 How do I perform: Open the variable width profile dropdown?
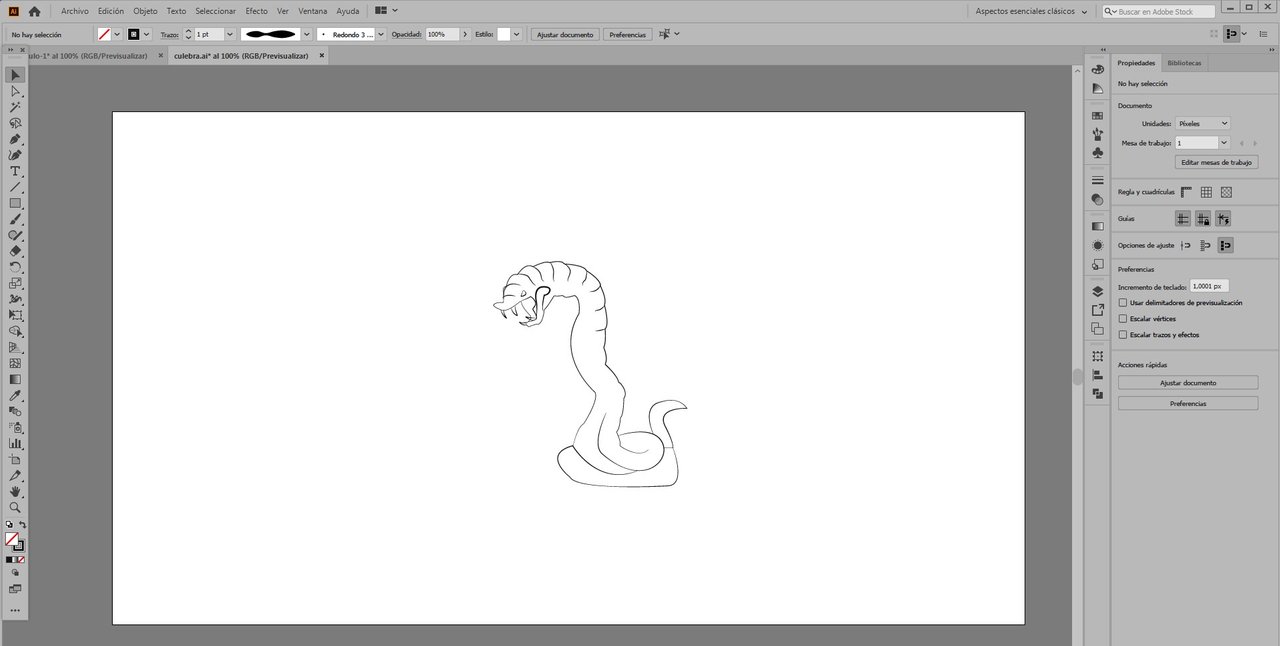tap(305, 34)
